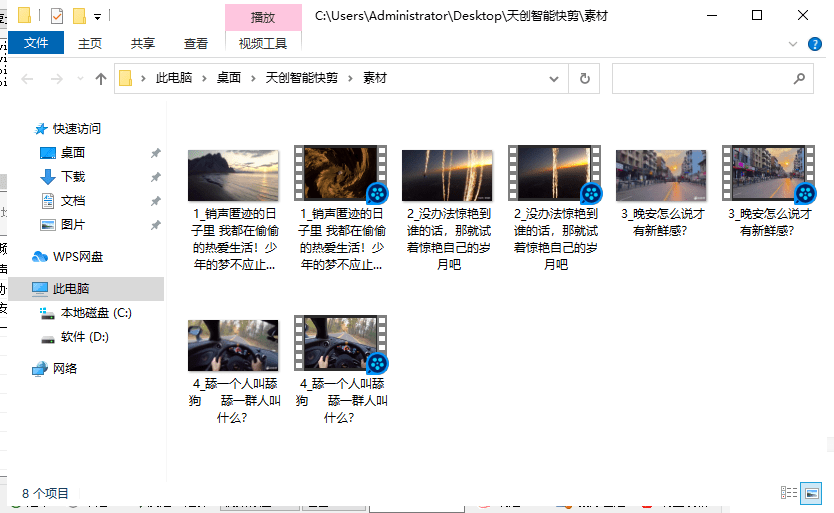Select the 3_晚安怎么说才有新鲜感 image file thumbnail
The width and height of the screenshot is (834, 513).
(661, 175)
